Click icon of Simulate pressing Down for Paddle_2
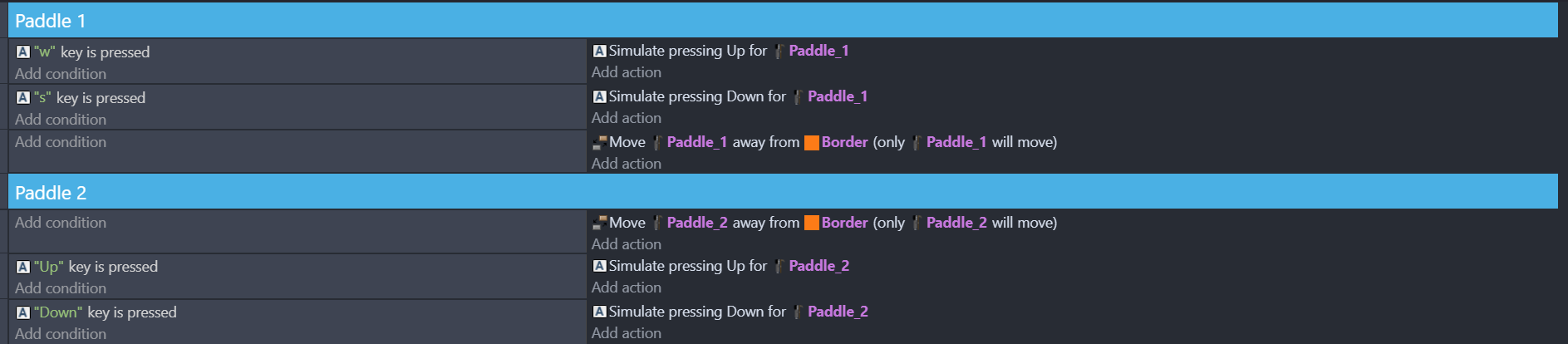Viewport: 1568px width, 344px height. (x=599, y=312)
